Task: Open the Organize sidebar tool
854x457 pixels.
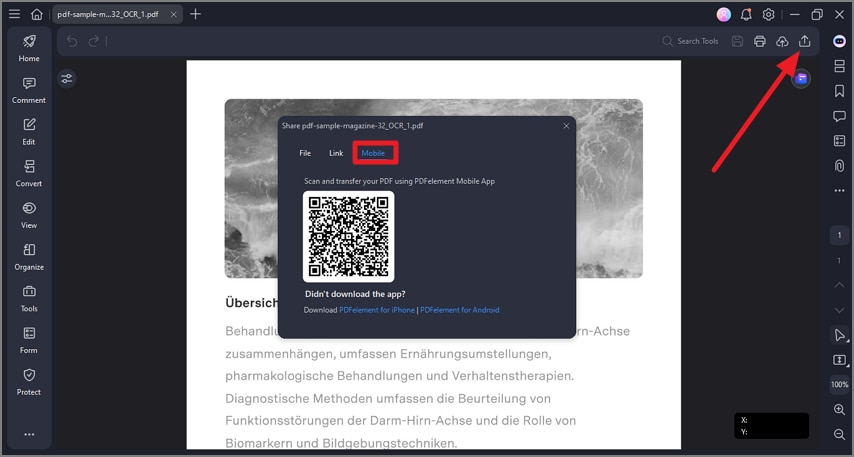Action: coord(29,257)
